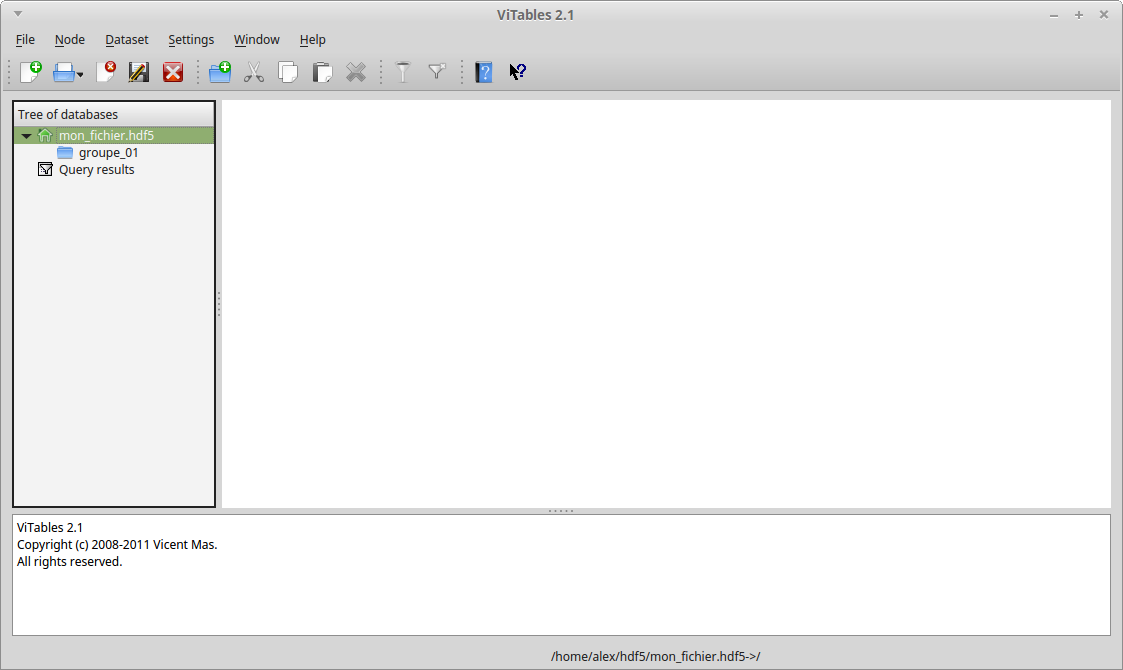Click the Cut scissors icon

point(254,72)
